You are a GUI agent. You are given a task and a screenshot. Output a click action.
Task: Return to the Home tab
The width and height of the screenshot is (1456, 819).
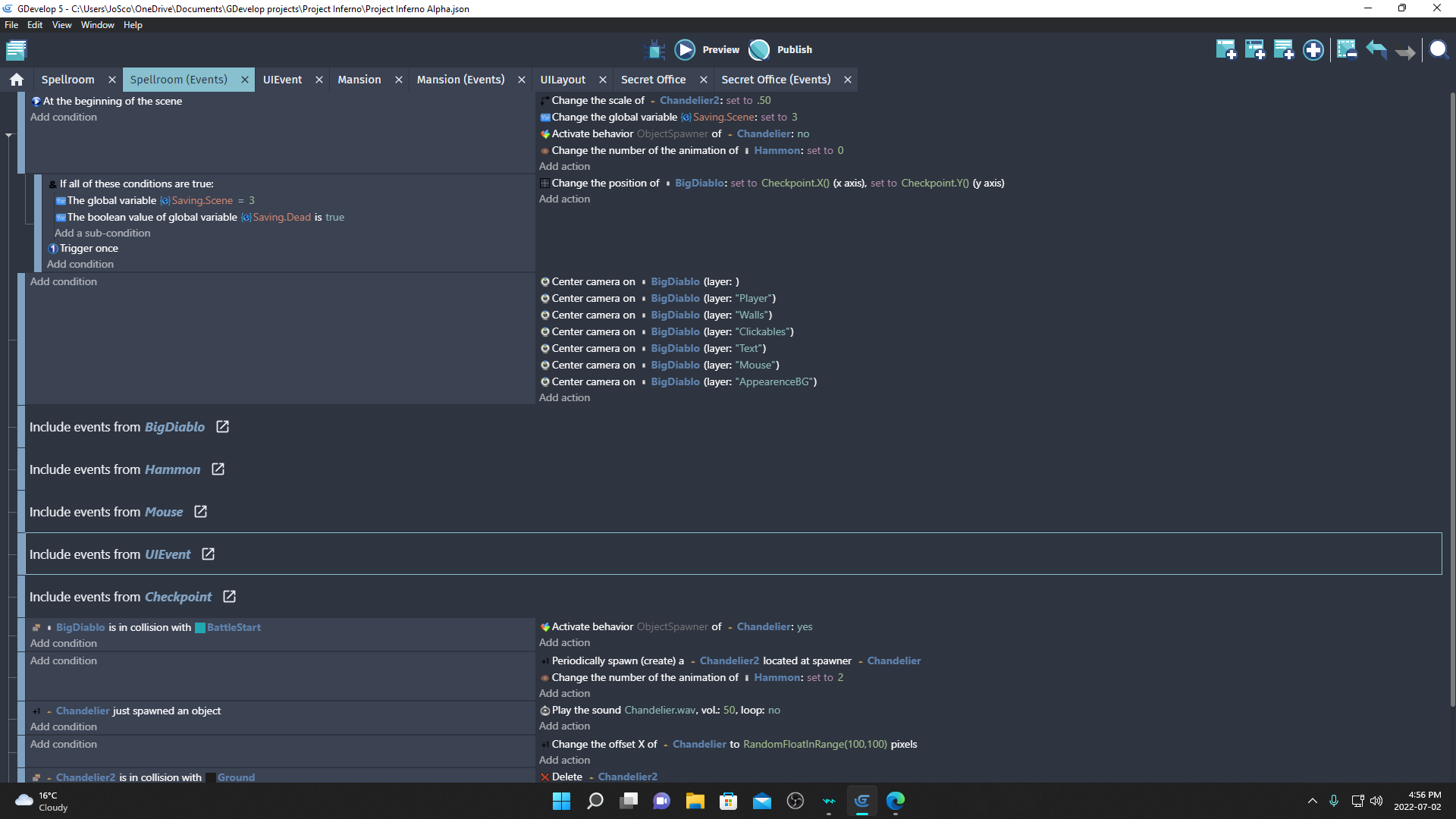coord(16,79)
